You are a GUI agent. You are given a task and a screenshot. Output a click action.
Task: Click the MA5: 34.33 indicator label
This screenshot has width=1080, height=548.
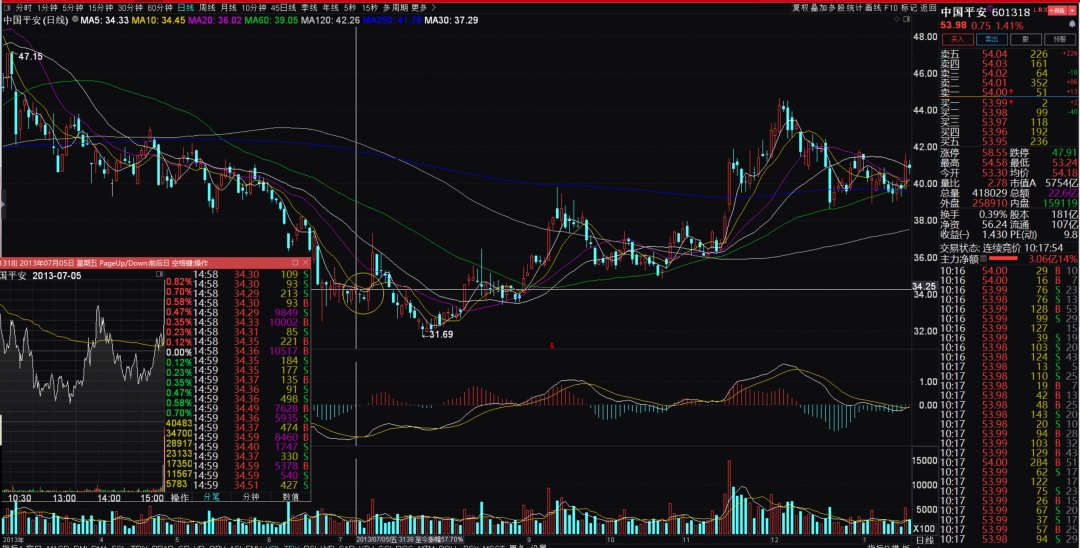(x=105, y=21)
